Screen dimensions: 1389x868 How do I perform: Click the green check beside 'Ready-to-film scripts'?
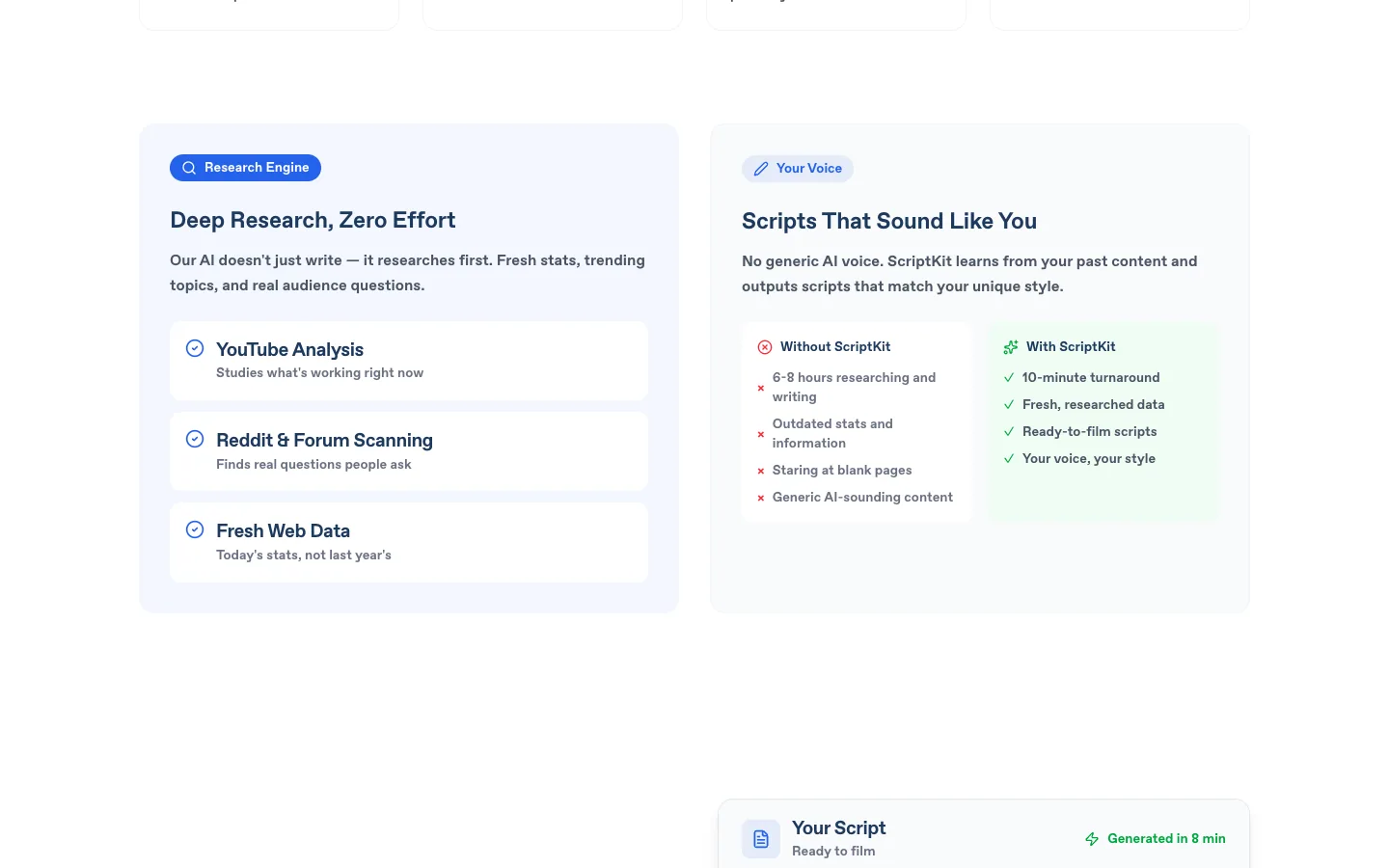pyautogui.click(x=1009, y=431)
